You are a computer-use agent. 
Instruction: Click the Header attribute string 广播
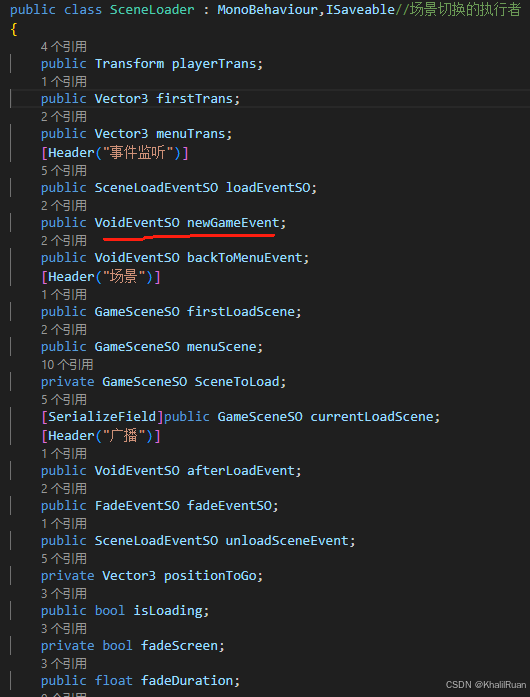coord(124,436)
